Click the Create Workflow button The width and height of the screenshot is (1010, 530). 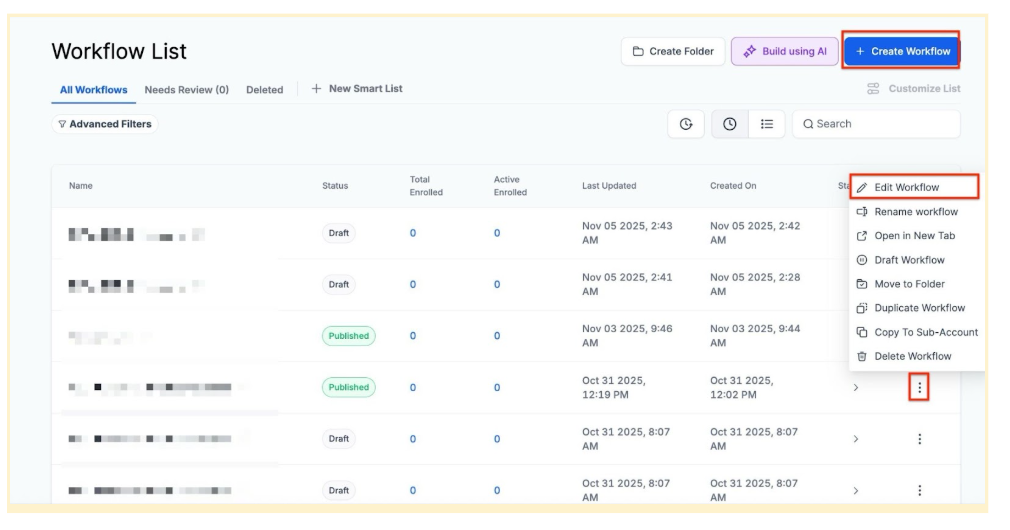[x=901, y=51]
